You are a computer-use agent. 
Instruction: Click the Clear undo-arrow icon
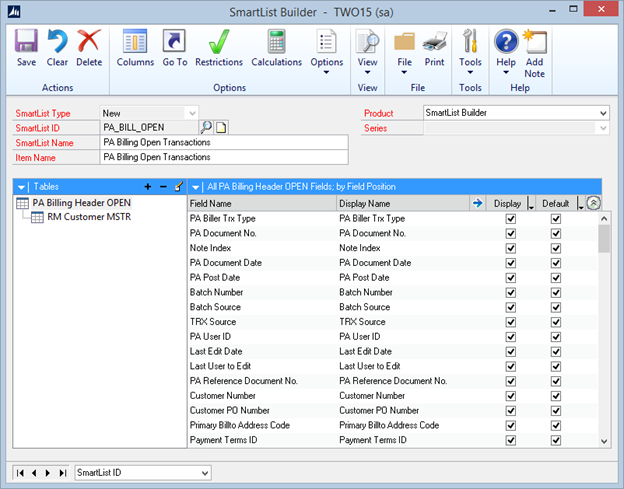pos(57,41)
